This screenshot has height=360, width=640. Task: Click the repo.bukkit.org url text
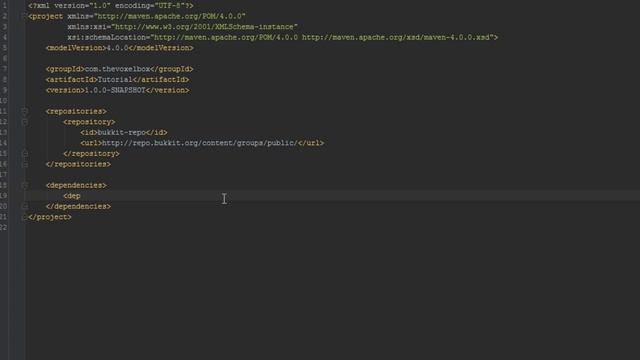pyautogui.click(x=200, y=143)
